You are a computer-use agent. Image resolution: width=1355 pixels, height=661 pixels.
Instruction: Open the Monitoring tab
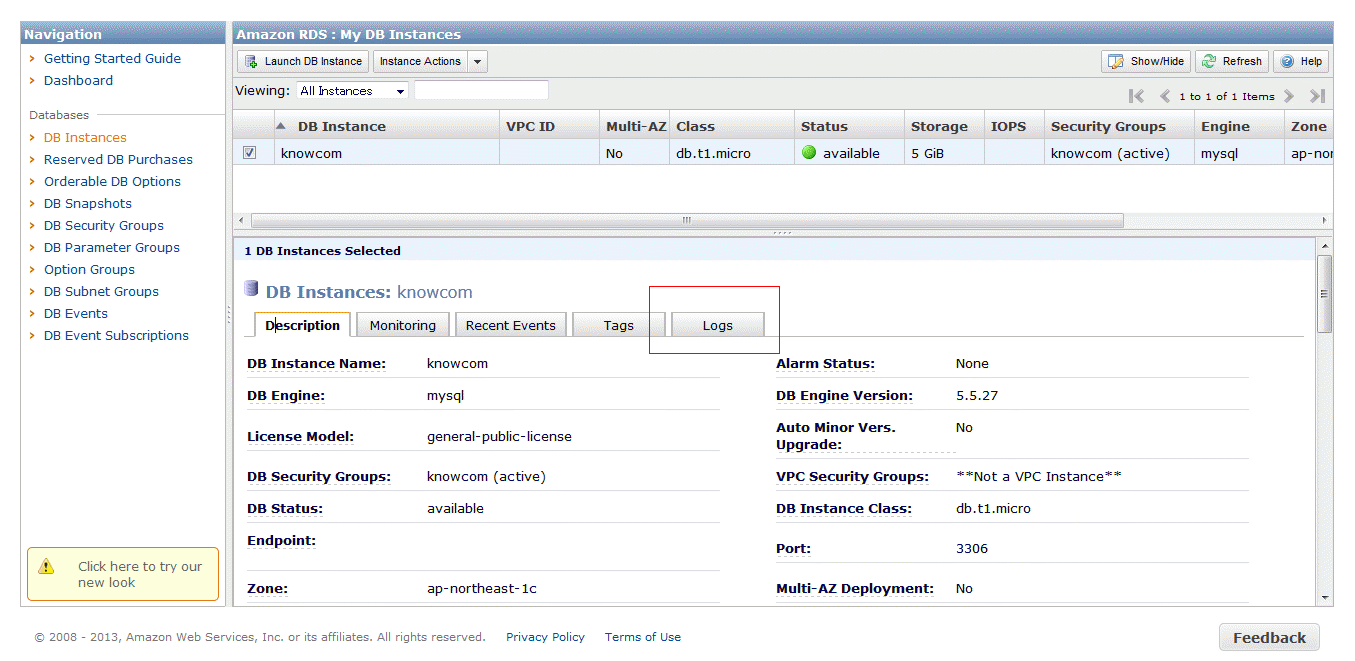[403, 325]
